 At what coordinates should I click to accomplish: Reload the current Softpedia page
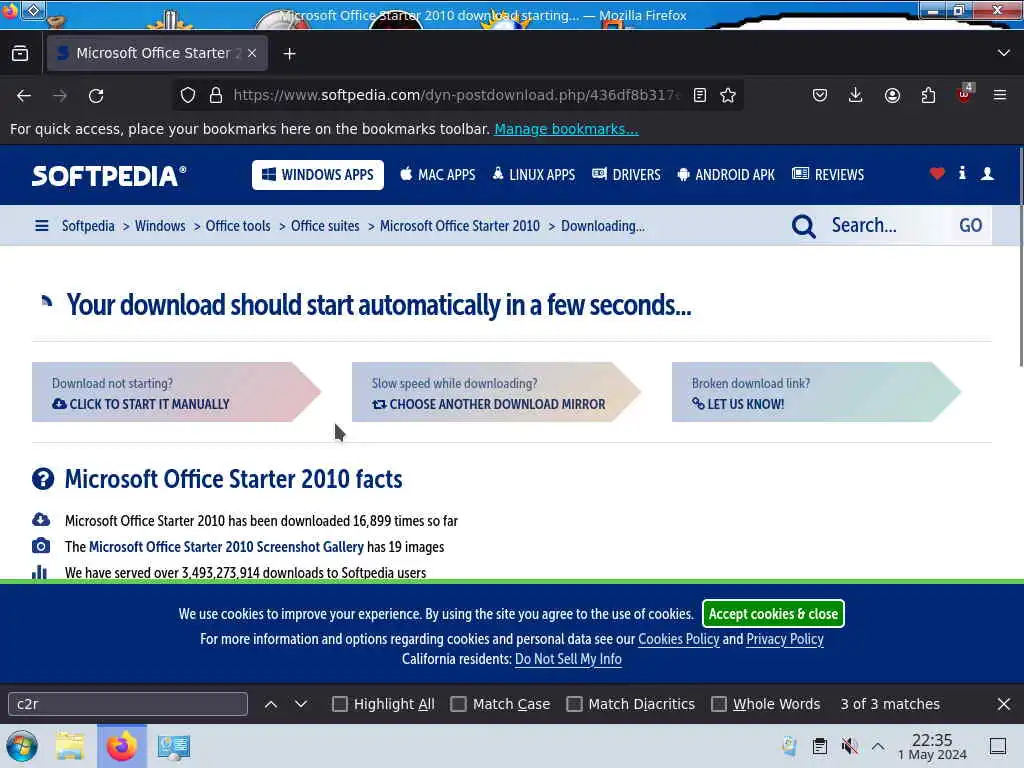(96, 96)
